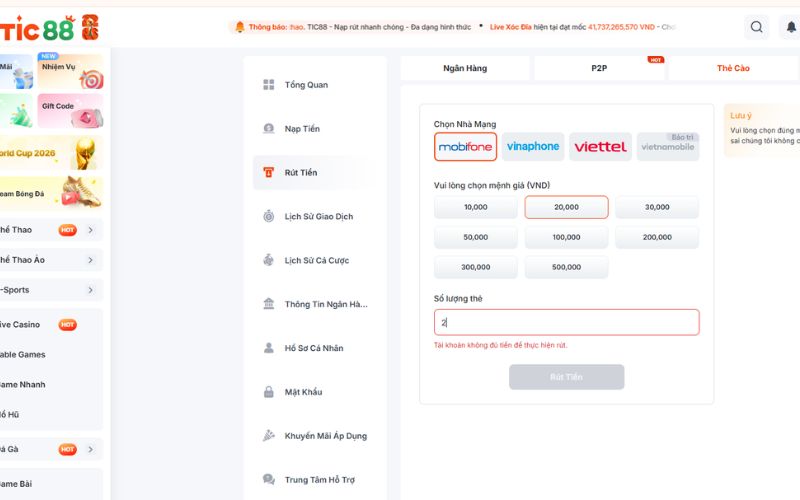The width and height of the screenshot is (800, 500).
Task: Open Lịch Sử Cá Cược menu item
Action: pyautogui.click(x=315, y=260)
